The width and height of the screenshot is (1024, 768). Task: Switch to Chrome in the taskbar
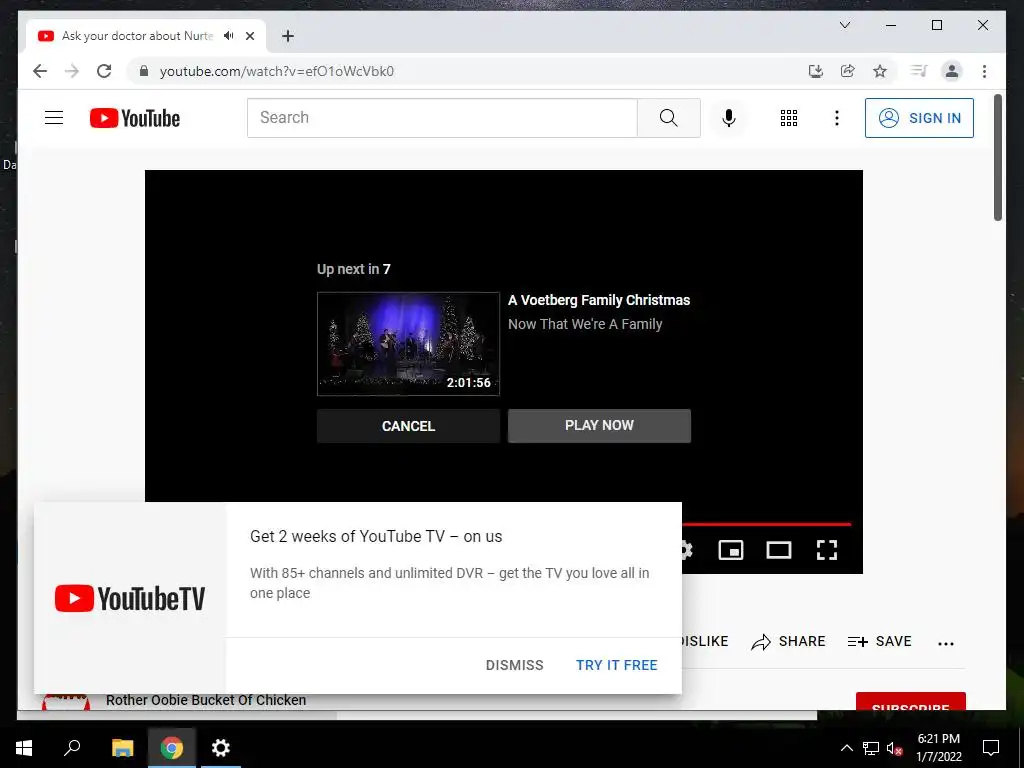[171, 748]
